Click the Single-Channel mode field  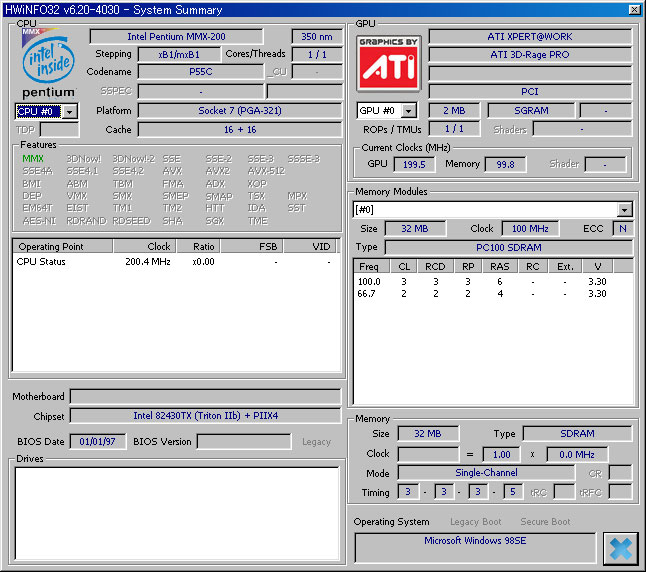pos(486,473)
